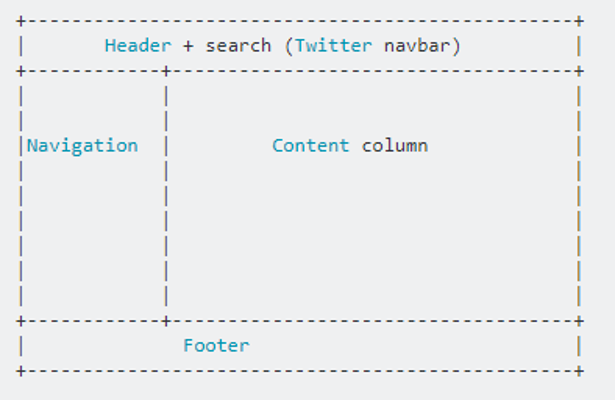Viewport: 615px width, 400px height.
Task: Click the junction plus where the divider meets the footer border
Action: click(x=166, y=321)
